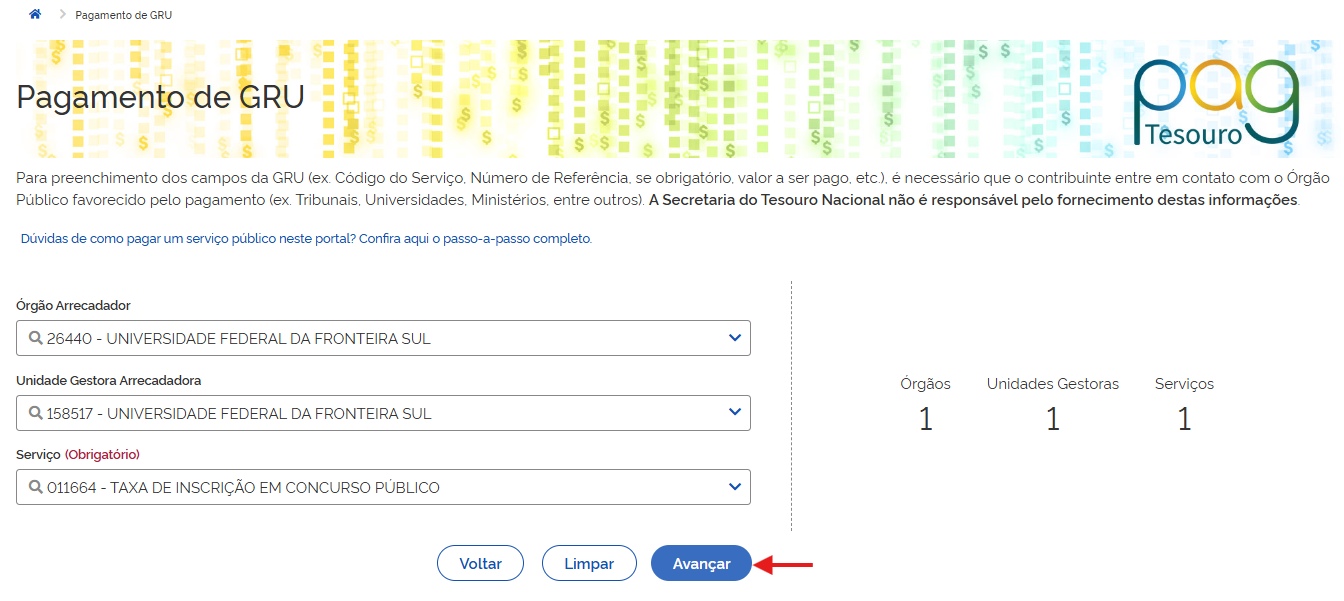Viewport: 1344px width, 601px height.
Task: Click the breadcrumb separator chevron
Action: click(x=62, y=15)
